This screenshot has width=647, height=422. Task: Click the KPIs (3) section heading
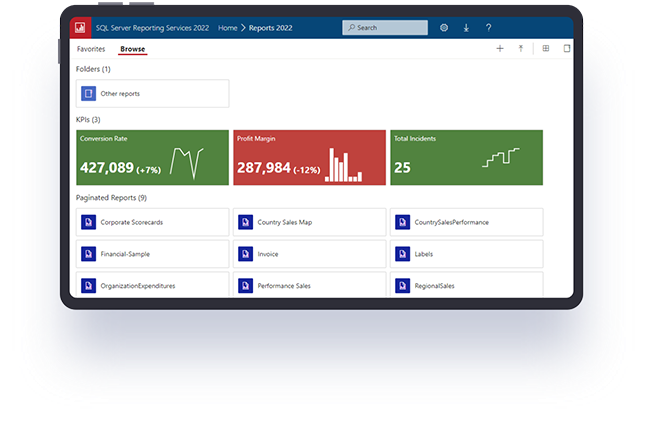coord(88,120)
